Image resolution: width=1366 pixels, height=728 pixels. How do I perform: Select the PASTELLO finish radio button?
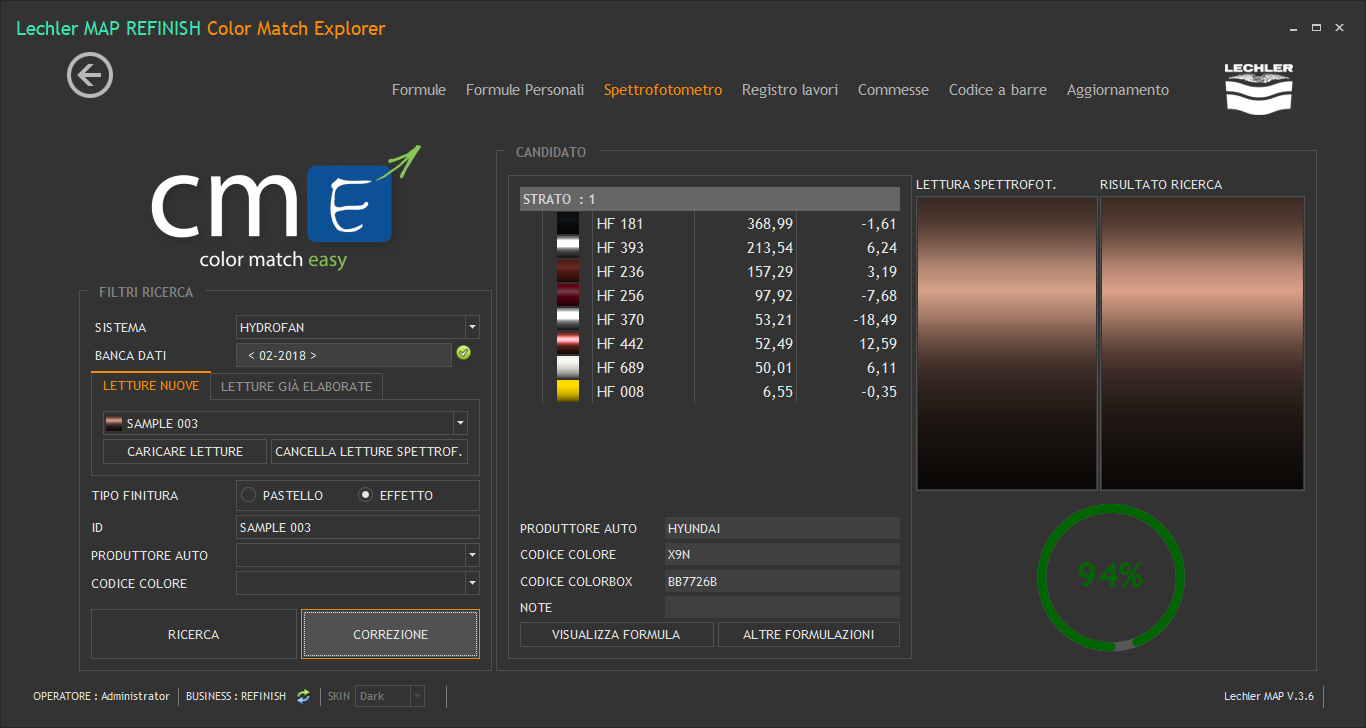[249, 495]
